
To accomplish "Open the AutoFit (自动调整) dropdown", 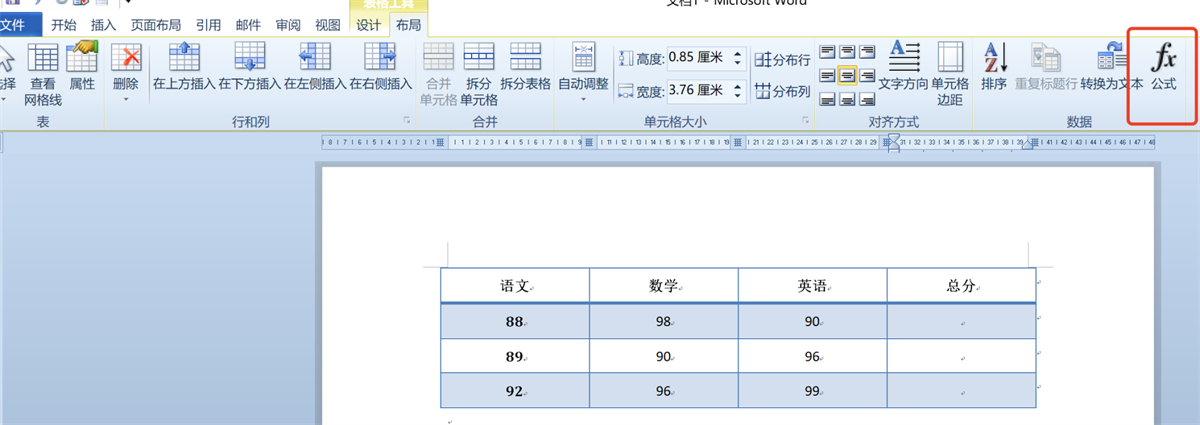I will point(582,70).
